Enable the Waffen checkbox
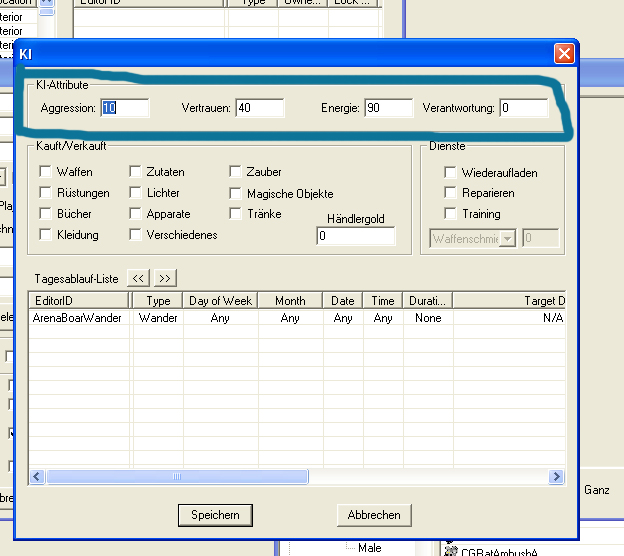Screen dimensions: 624x556 pyautogui.click(x=46, y=173)
